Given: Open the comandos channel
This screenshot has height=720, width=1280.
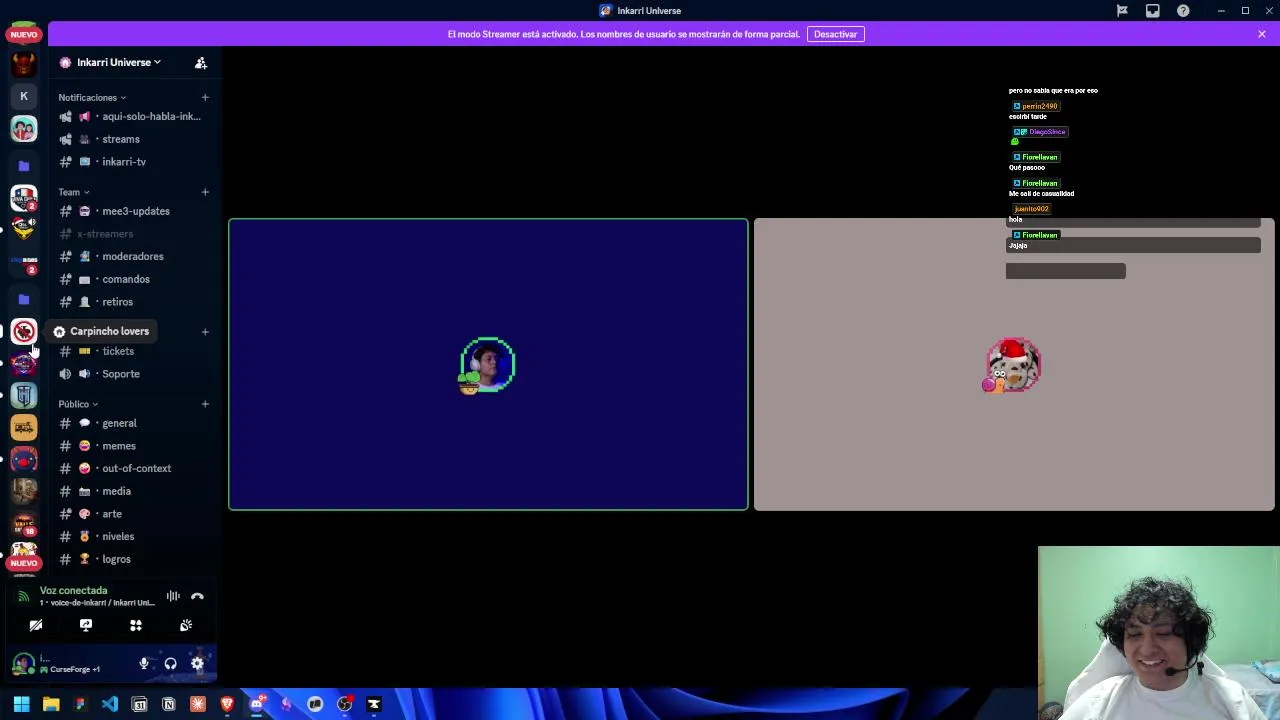Looking at the screenshot, I should click(x=132, y=279).
